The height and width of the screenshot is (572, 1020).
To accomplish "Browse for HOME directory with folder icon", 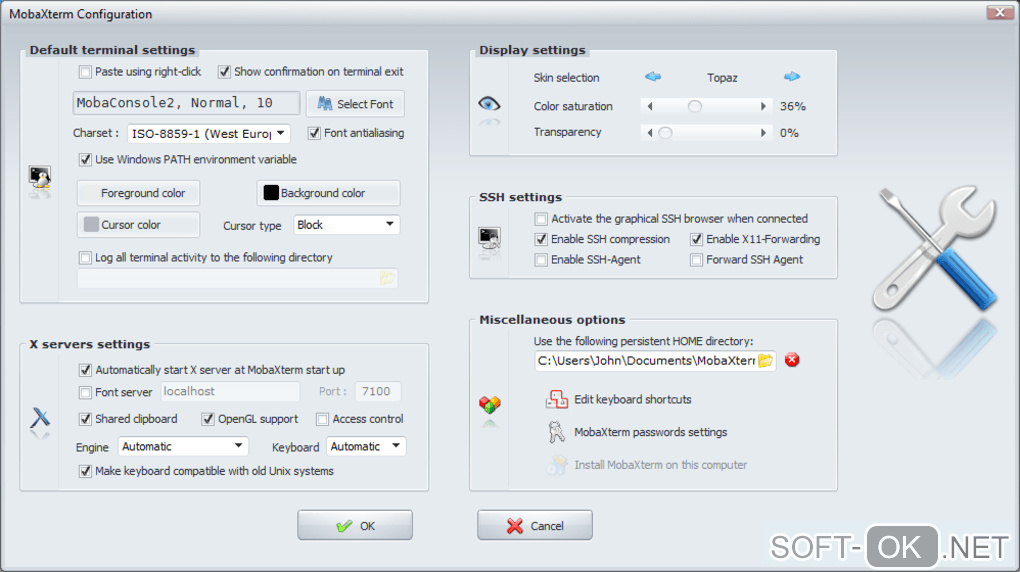I will (766, 361).
